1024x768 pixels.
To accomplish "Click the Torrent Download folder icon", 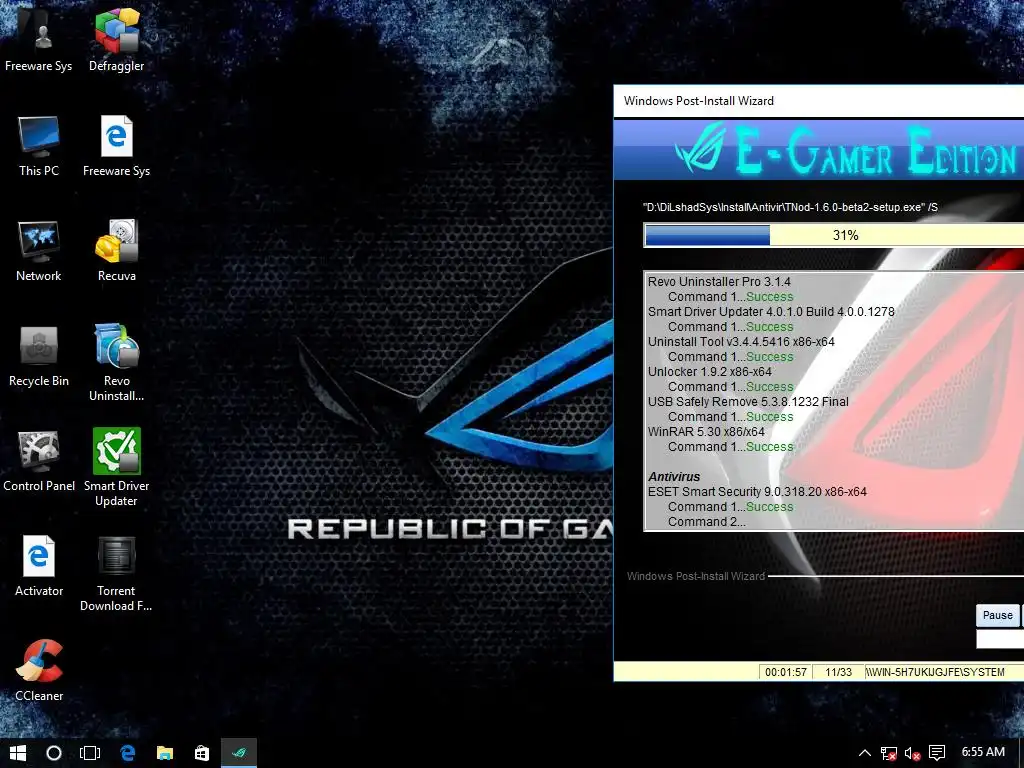I will pos(116,573).
